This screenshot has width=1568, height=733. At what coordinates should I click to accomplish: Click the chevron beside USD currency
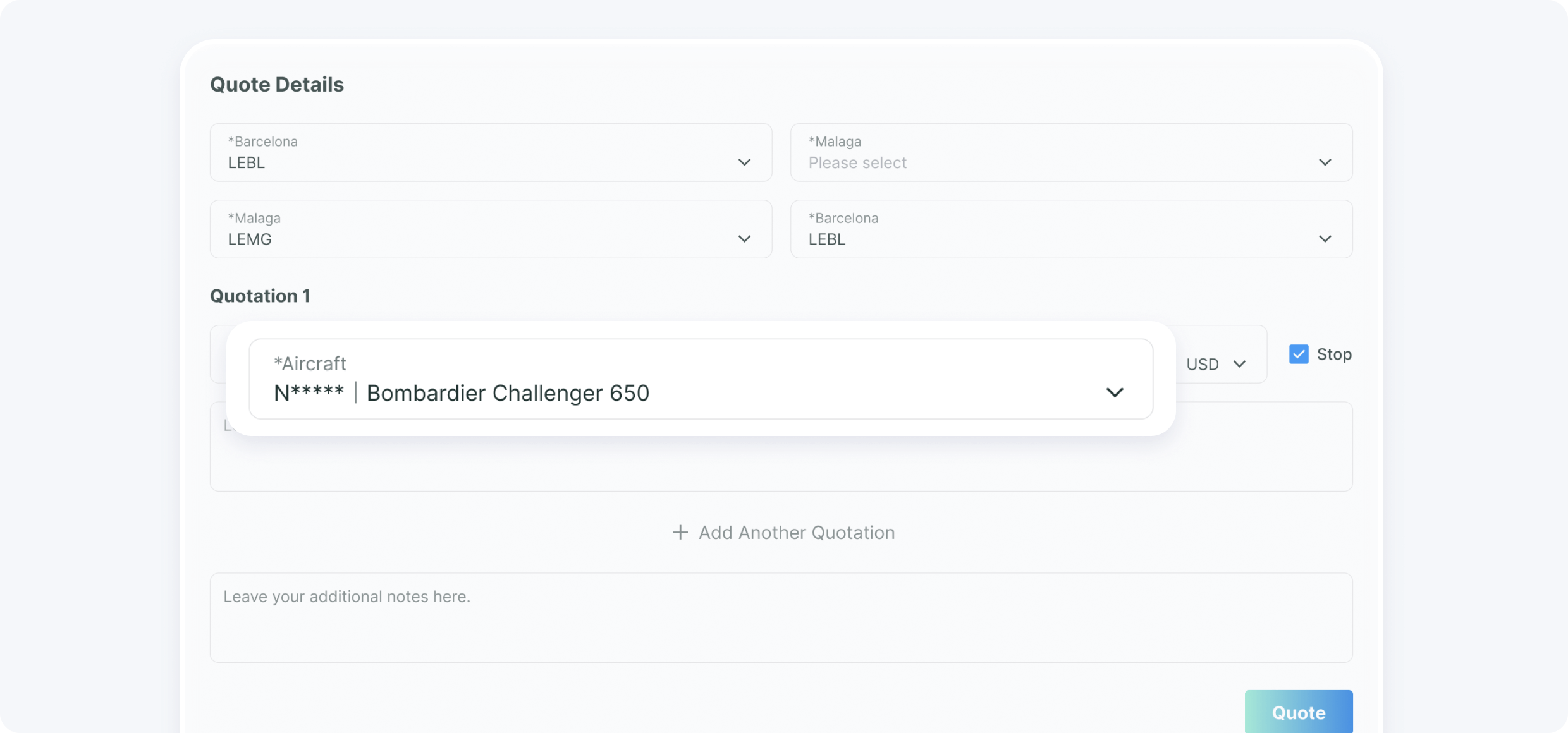coord(1240,364)
